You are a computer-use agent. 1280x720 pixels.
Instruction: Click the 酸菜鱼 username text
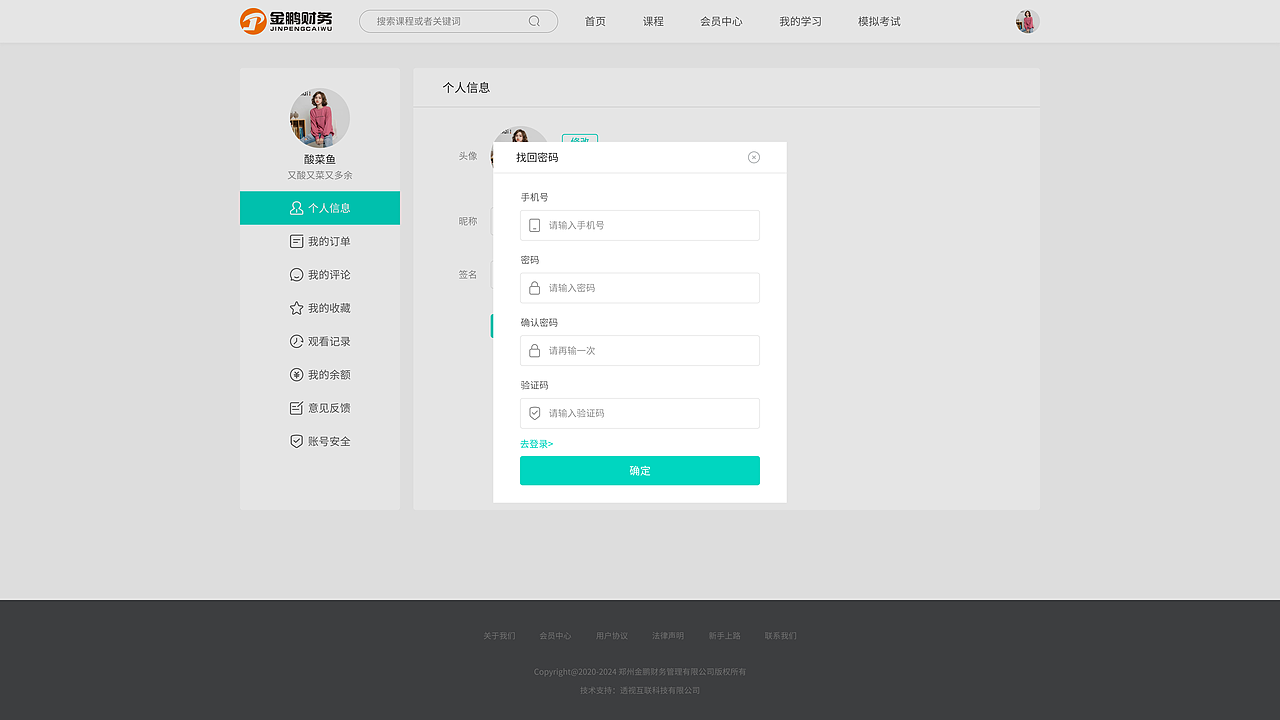(320, 159)
